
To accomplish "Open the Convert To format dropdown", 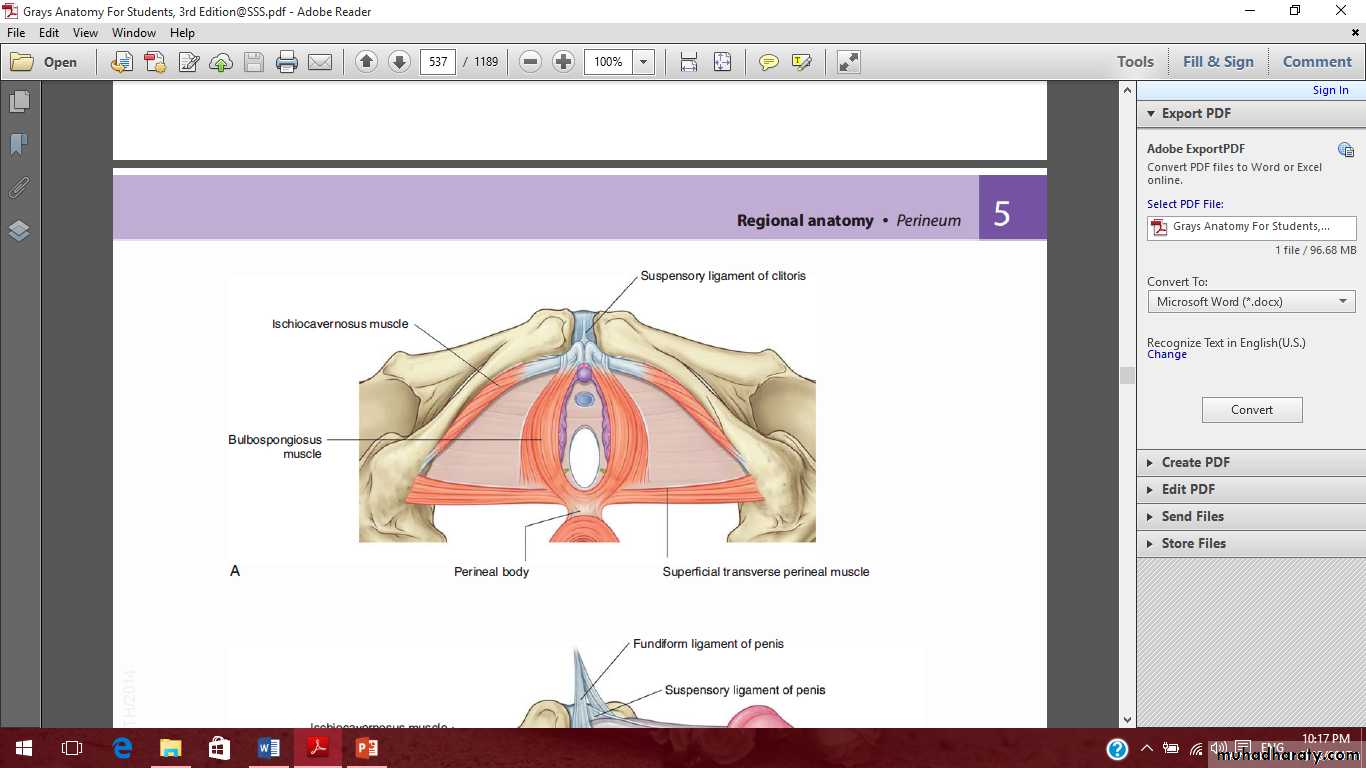I will (x=1251, y=302).
